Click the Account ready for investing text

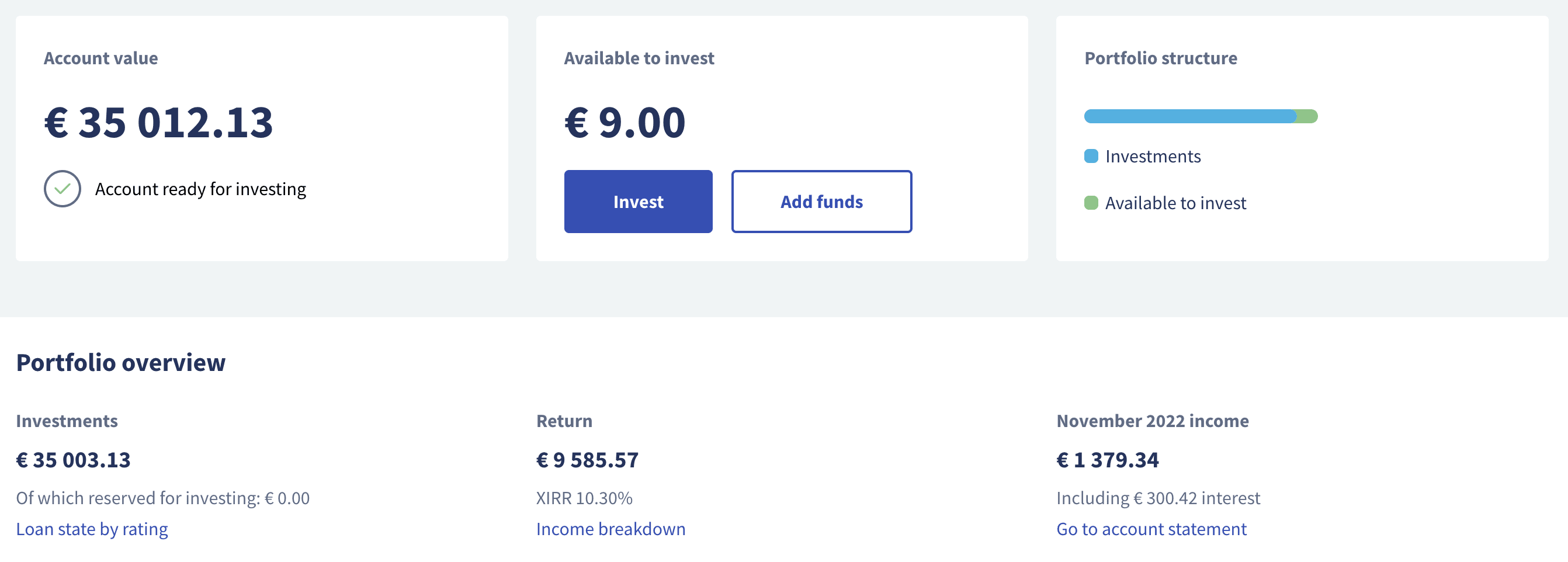(x=200, y=189)
